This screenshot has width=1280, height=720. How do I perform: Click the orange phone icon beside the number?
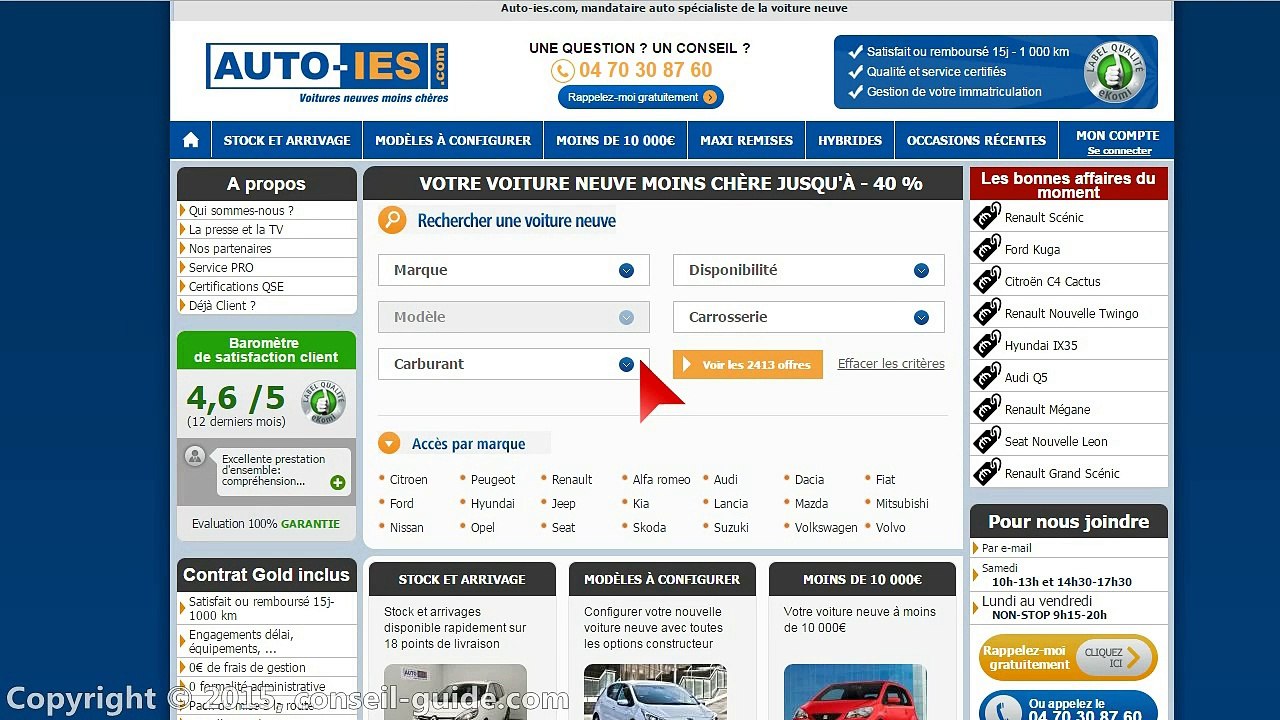pyautogui.click(x=562, y=71)
